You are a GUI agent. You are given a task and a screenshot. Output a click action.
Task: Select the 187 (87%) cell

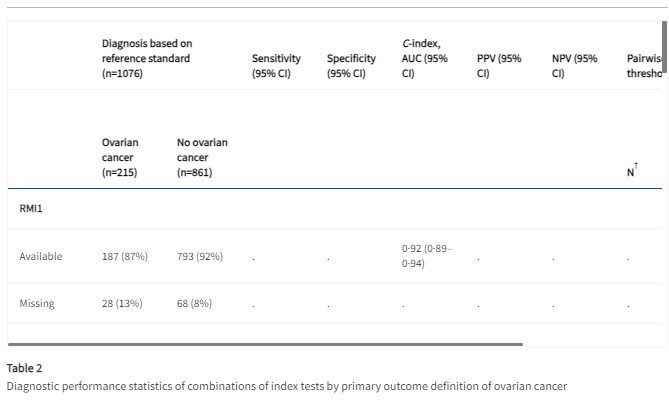tap(125, 256)
